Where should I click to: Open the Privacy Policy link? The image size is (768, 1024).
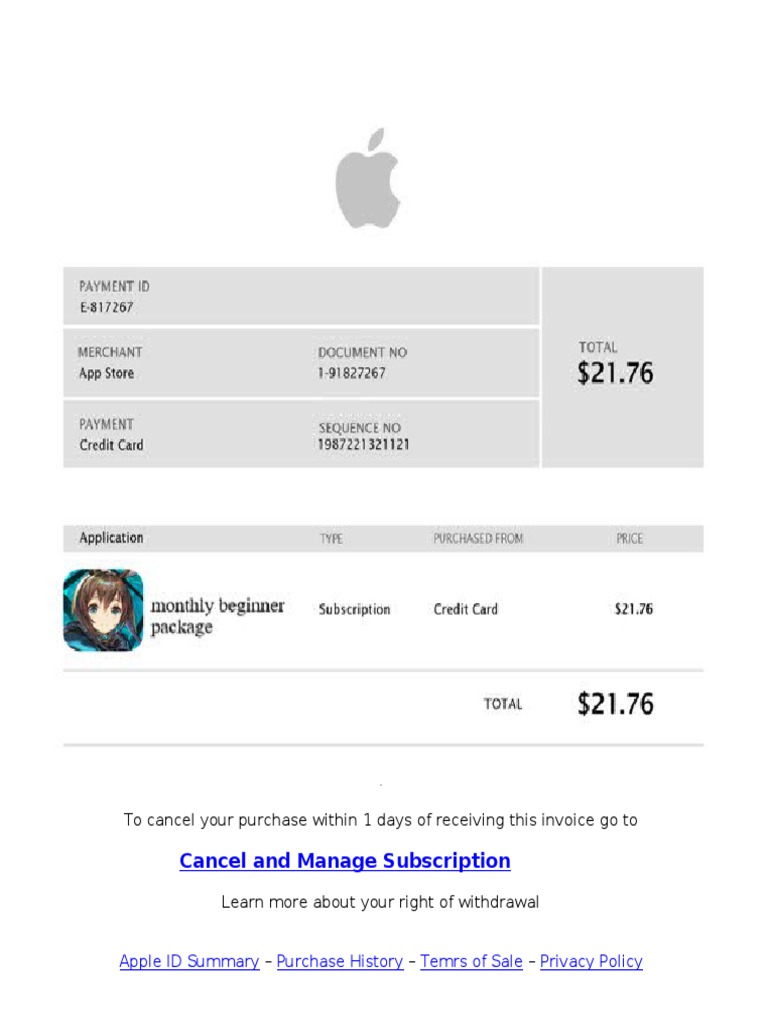[x=591, y=961]
